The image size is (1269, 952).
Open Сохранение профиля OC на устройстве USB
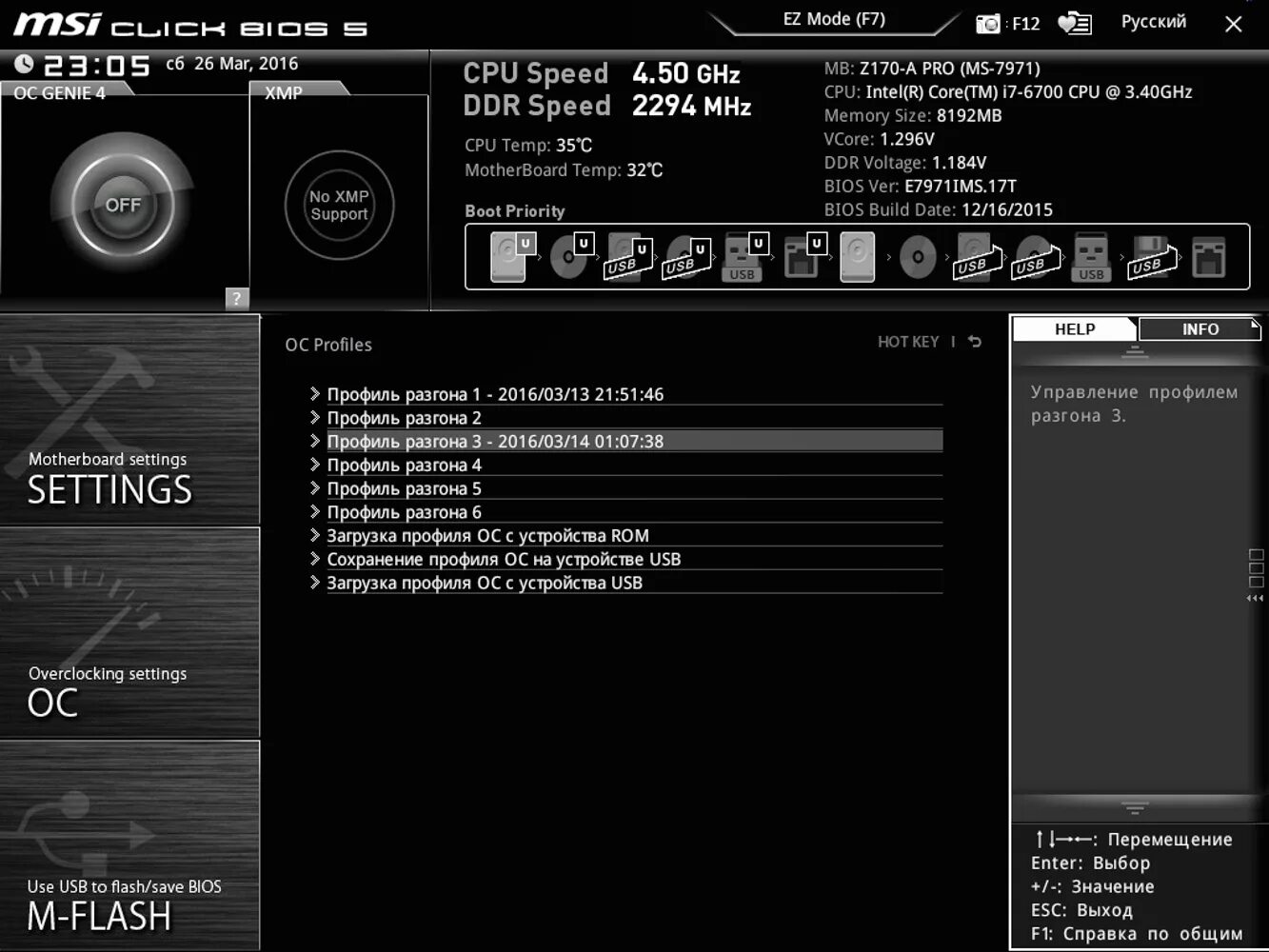625,559
